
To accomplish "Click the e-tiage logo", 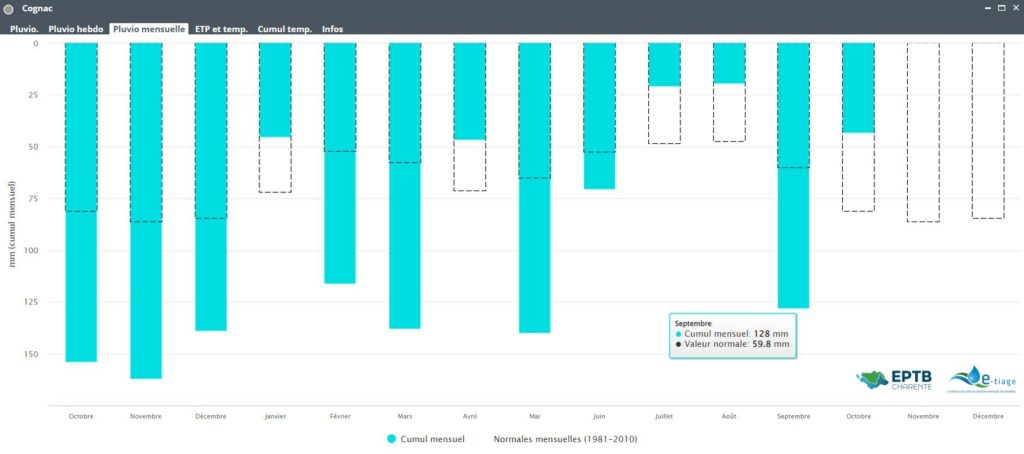I will [x=978, y=380].
